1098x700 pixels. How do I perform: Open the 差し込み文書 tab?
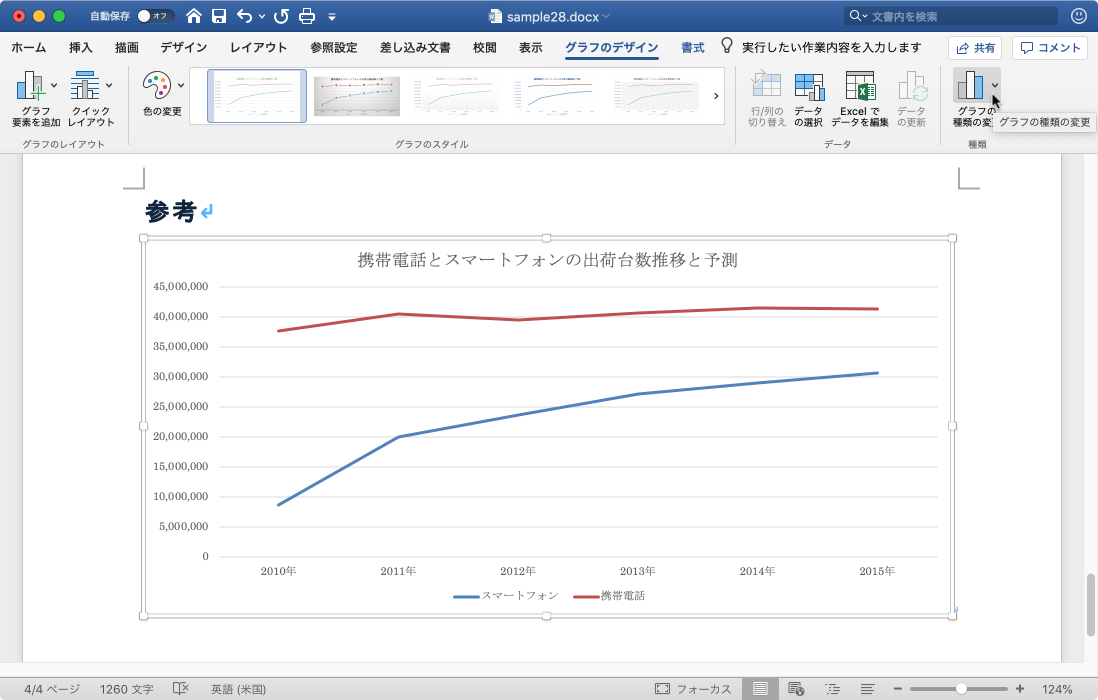[415, 48]
